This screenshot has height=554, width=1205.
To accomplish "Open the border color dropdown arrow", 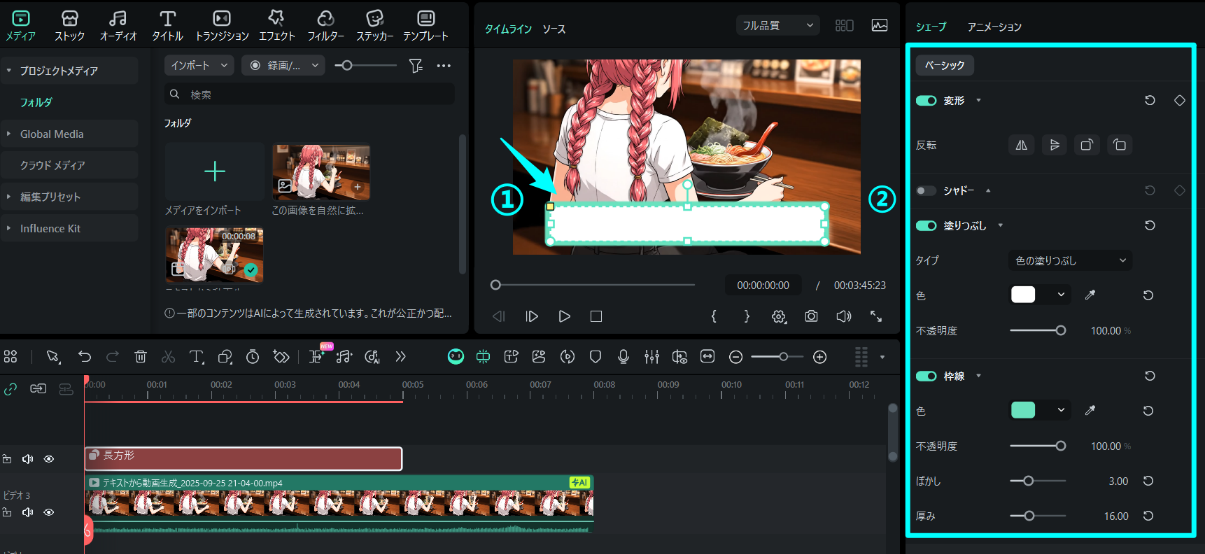I will pyautogui.click(x=1059, y=411).
